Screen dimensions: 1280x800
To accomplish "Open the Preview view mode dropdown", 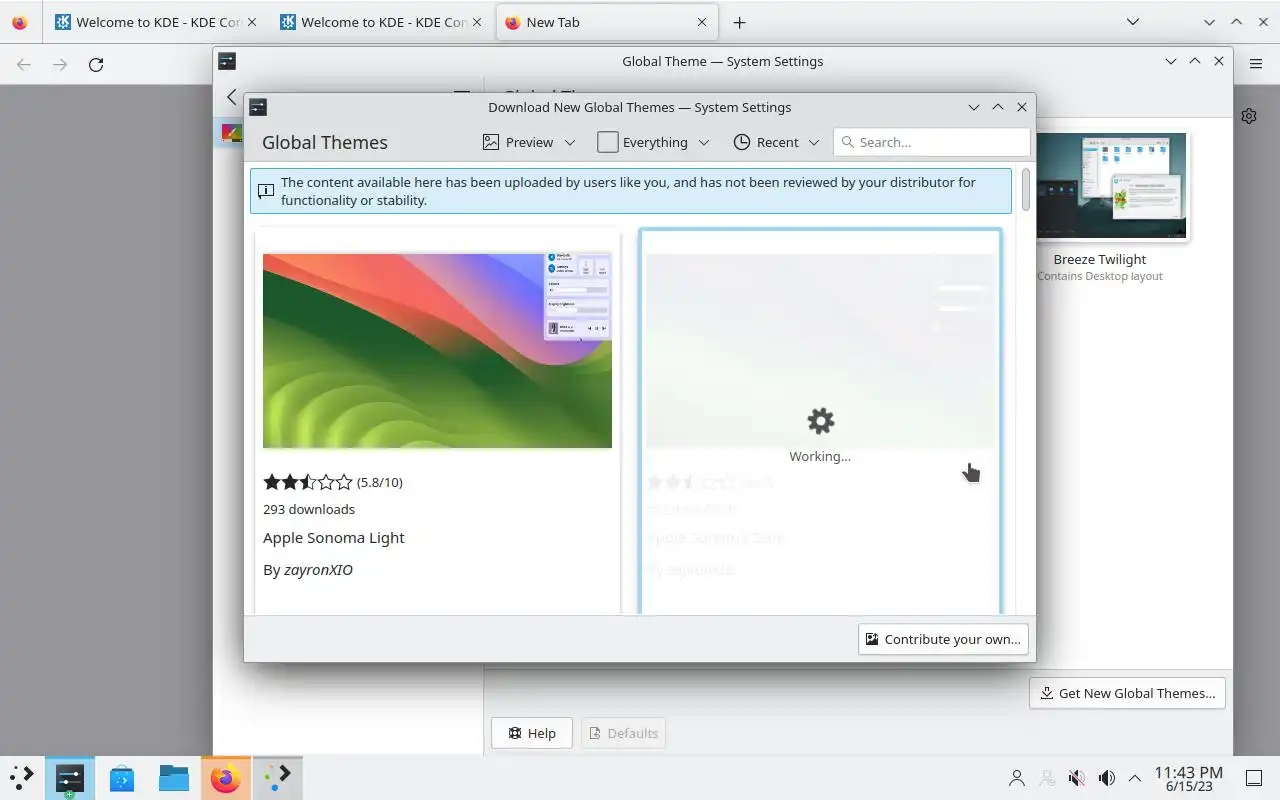I will [x=529, y=142].
